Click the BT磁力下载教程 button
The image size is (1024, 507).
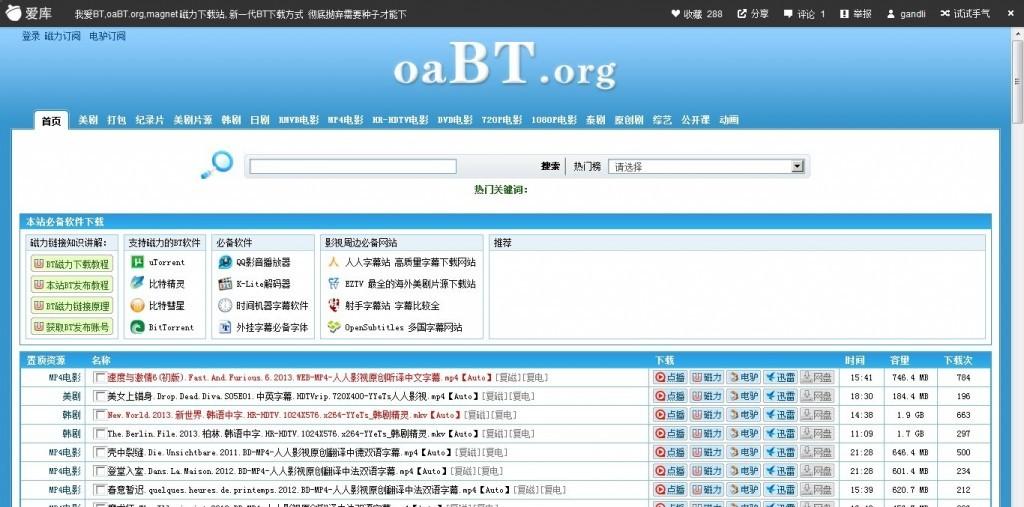pyautogui.click(x=72, y=263)
